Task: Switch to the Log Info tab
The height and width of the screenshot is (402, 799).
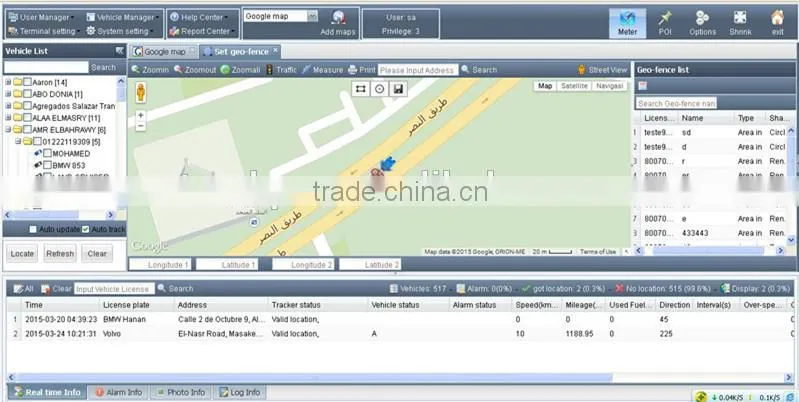Action: pyautogui.click(x=239, y=392)
